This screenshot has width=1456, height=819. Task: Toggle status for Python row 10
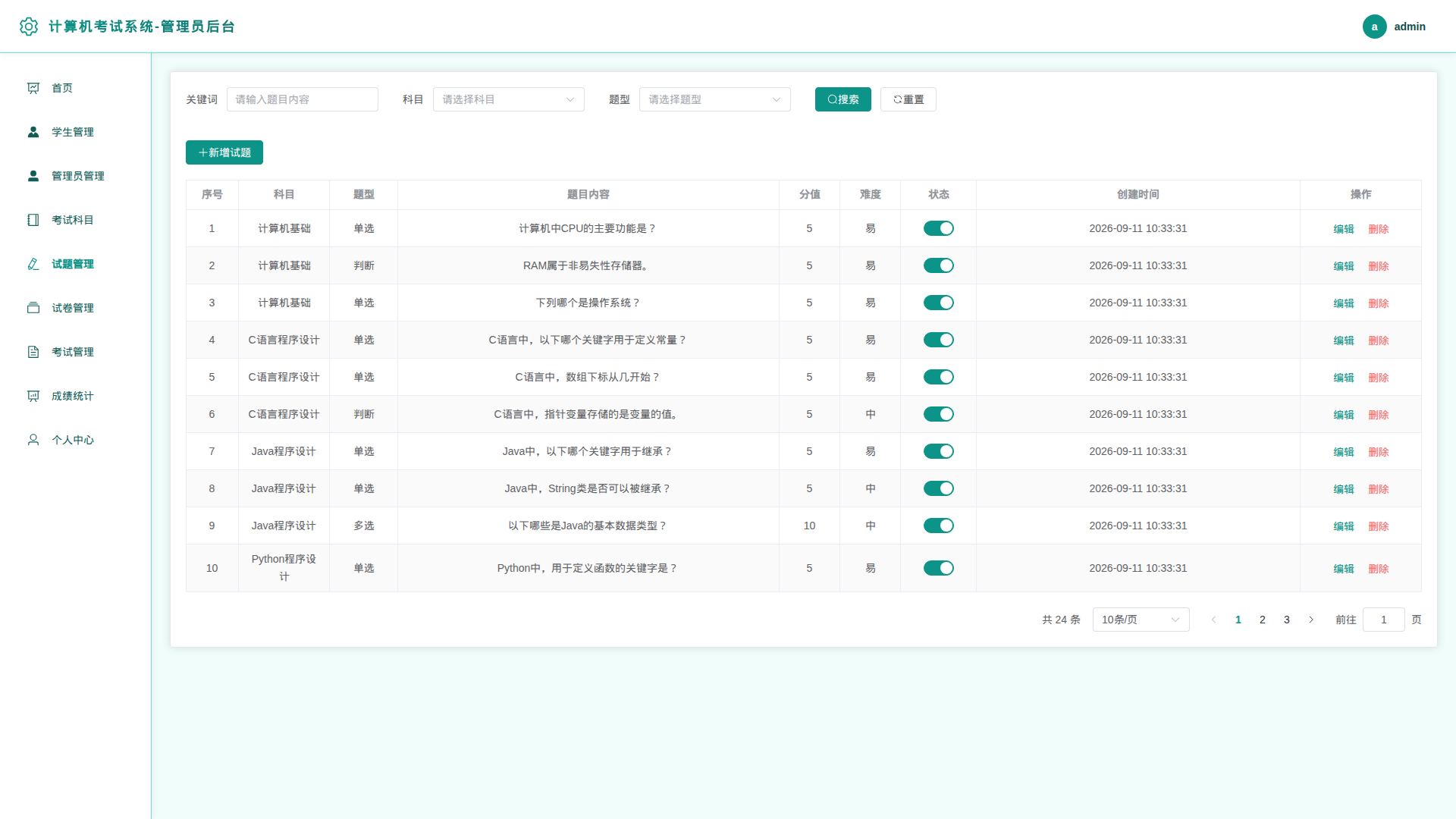click(x=938, y=568)
